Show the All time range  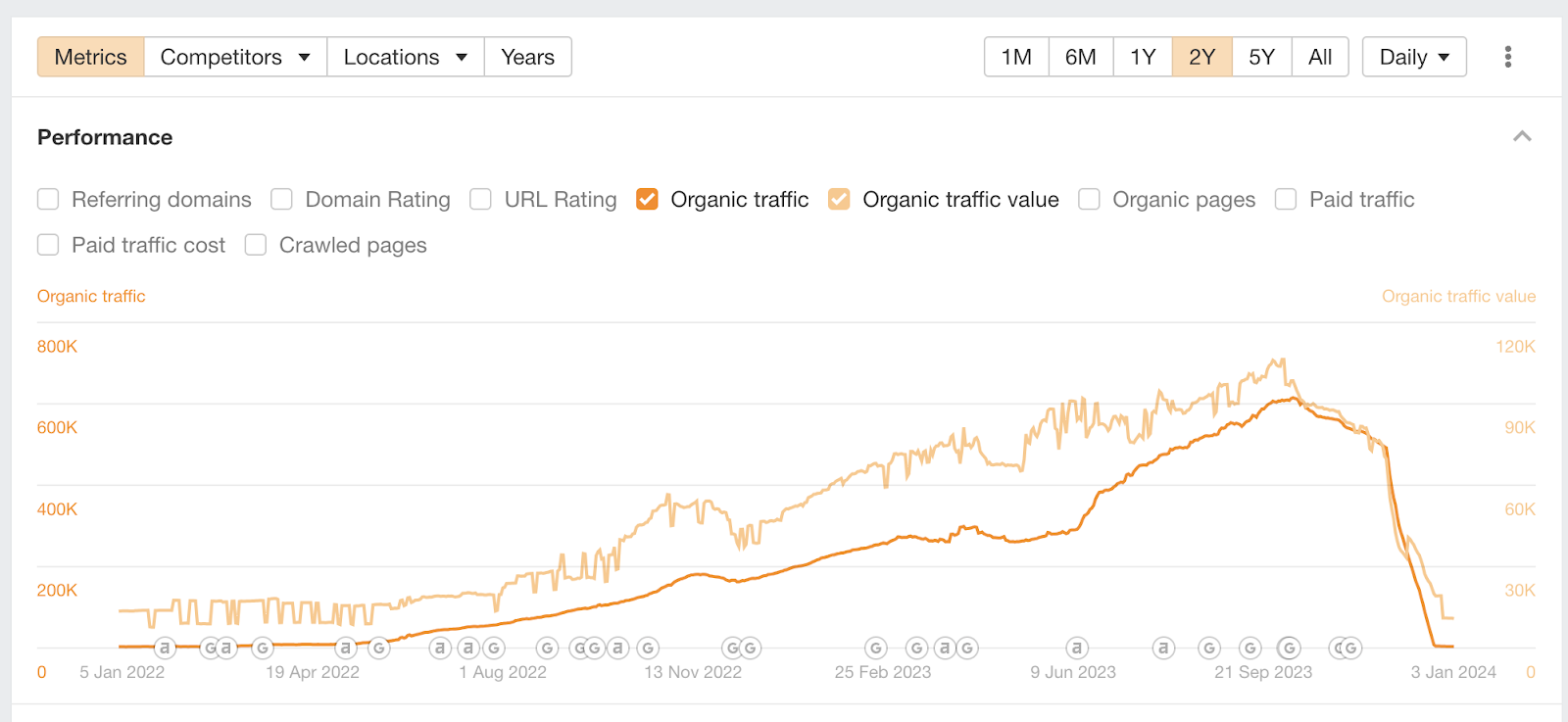pos(1320,57)
